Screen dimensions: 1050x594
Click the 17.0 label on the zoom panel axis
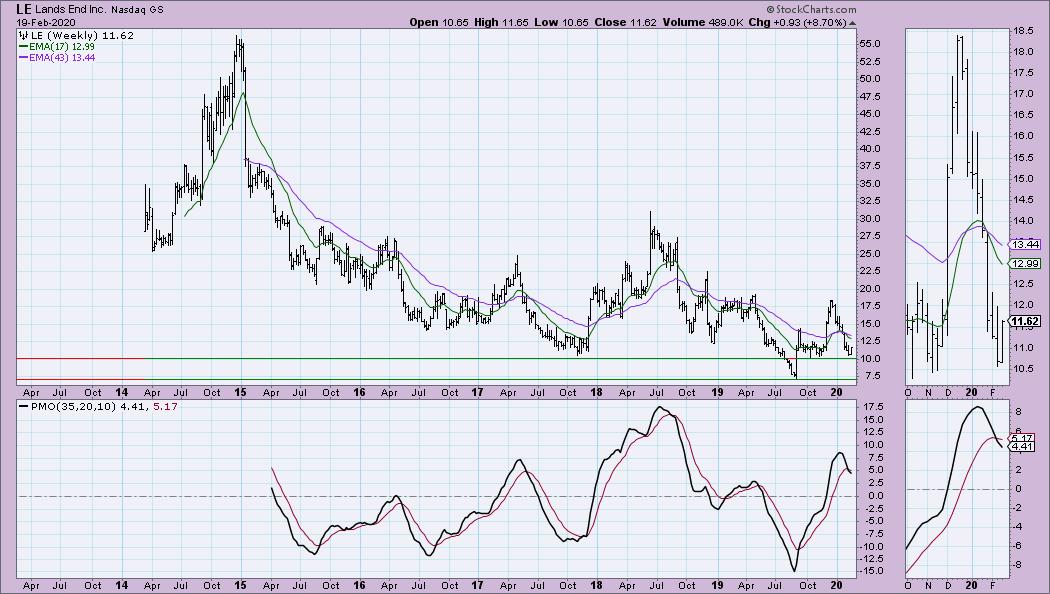click(1023, 94)
